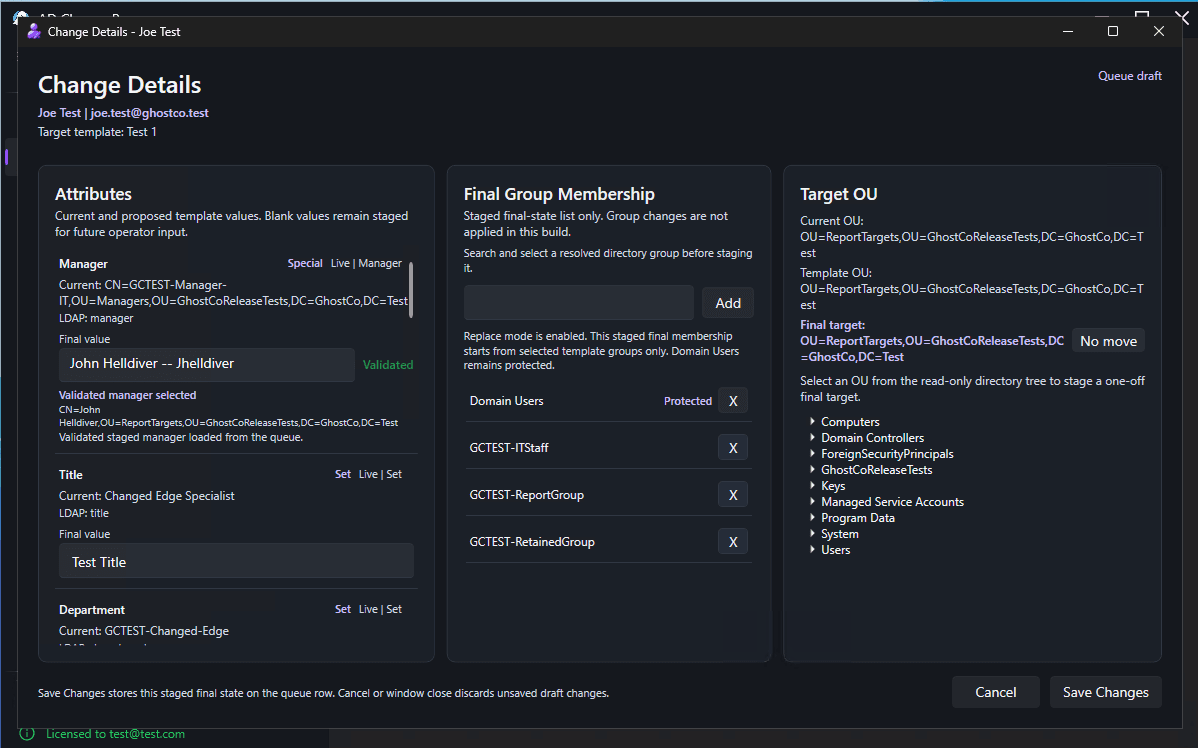Click the Validated manager selected text
1198x748 pixels.
pos(128,395)
